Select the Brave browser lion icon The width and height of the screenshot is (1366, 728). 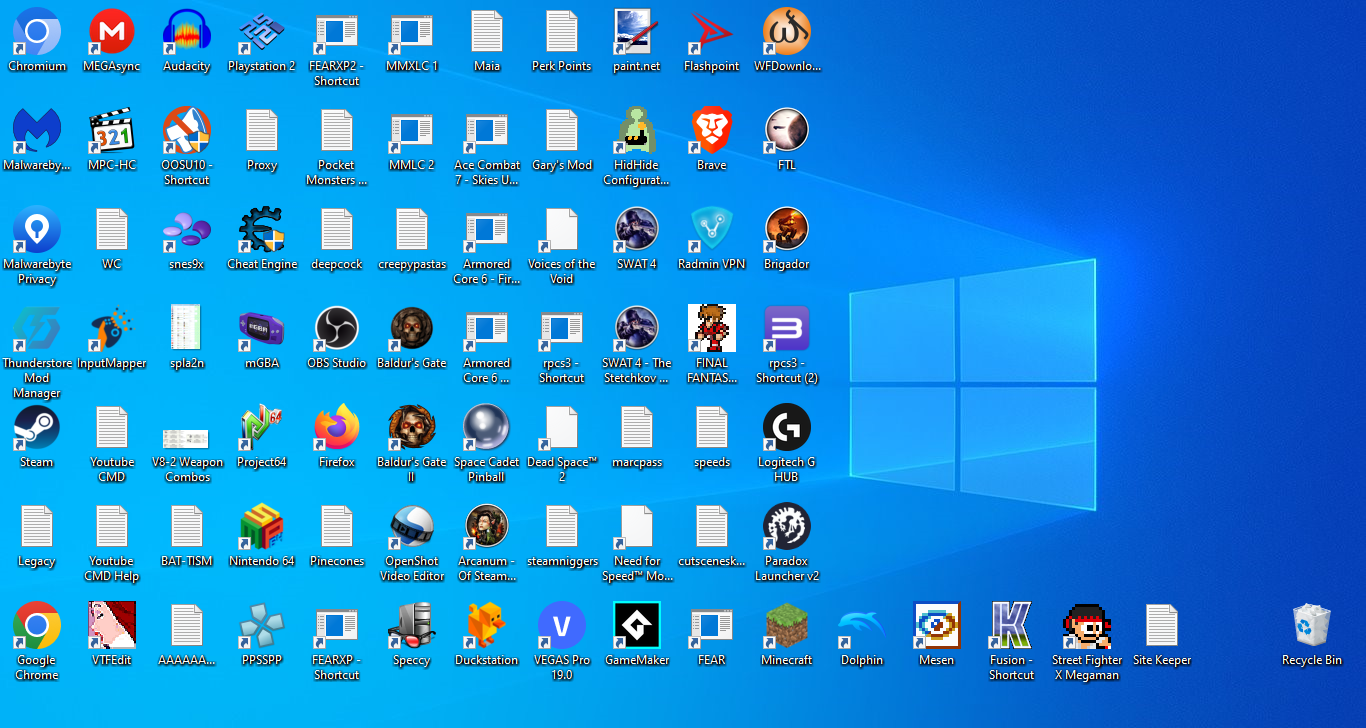pyautogui.click(x=712, y=131)
